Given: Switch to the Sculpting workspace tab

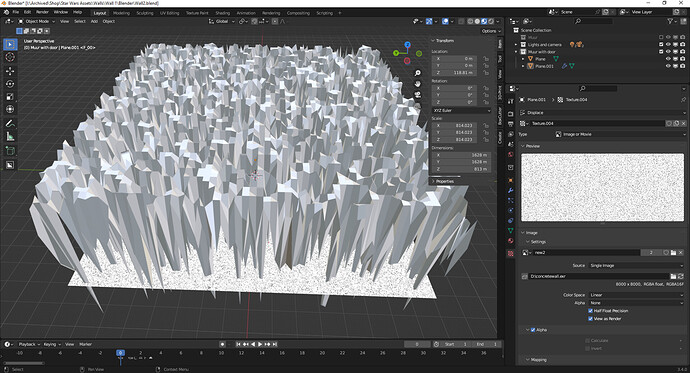Looking at the screenshot, I should pyautogui.click(x=145, y=13).
